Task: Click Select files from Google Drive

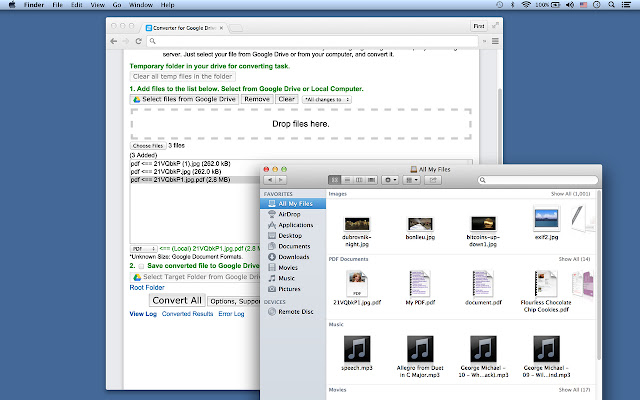Action: click(184, 99)
